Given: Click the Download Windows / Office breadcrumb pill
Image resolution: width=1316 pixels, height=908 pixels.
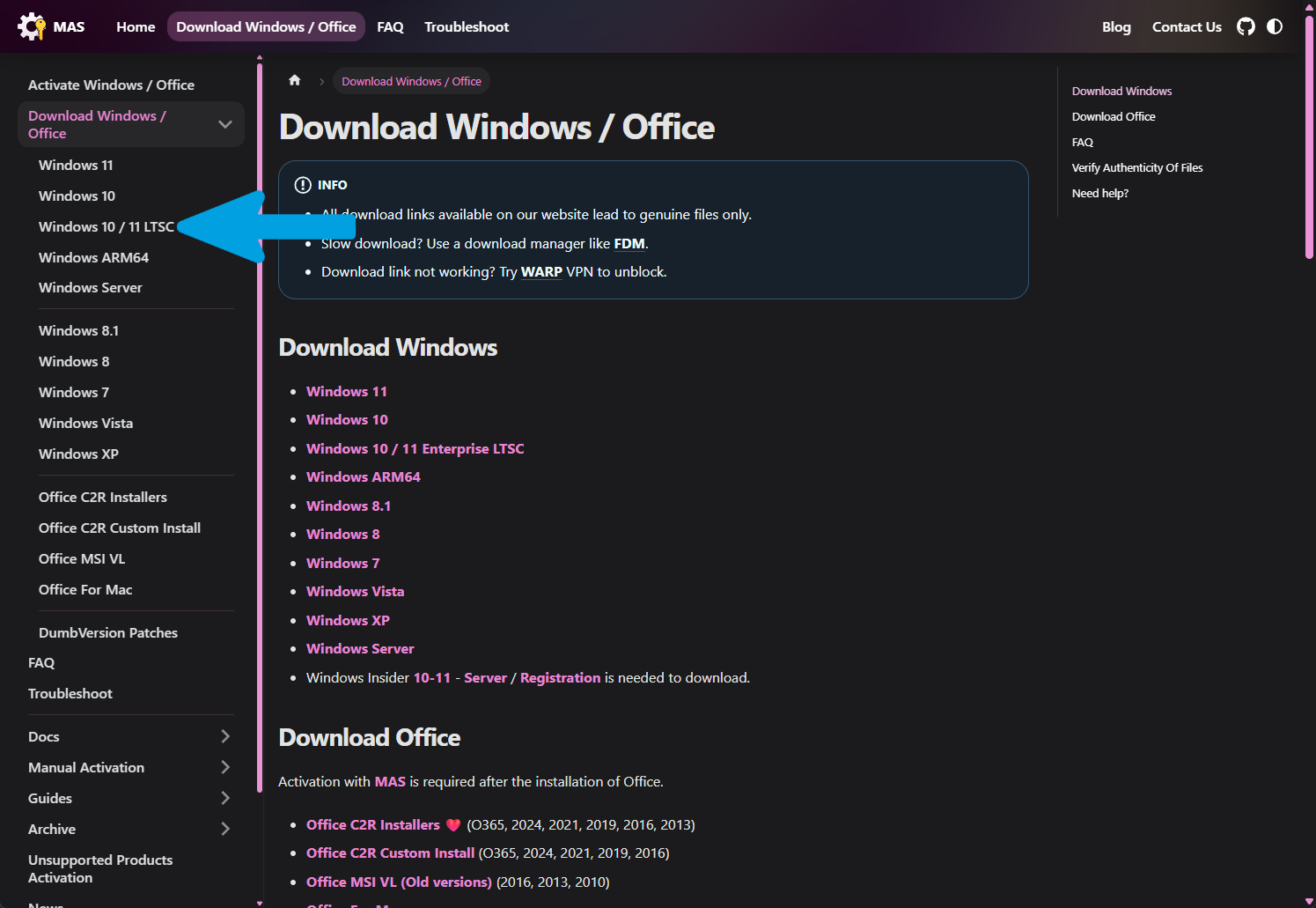Looking at the screenshot, I should pyautogui.click(x=411, y=81).
